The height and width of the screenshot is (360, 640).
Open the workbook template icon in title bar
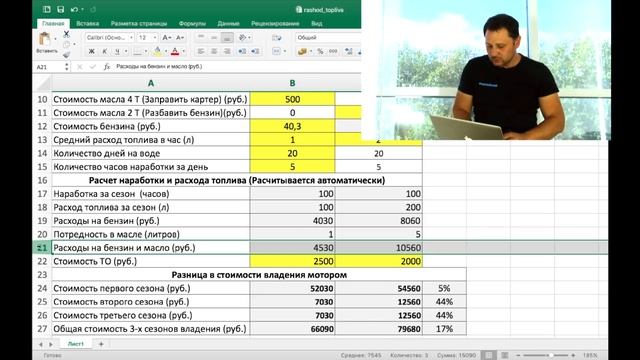coord(47,9)
